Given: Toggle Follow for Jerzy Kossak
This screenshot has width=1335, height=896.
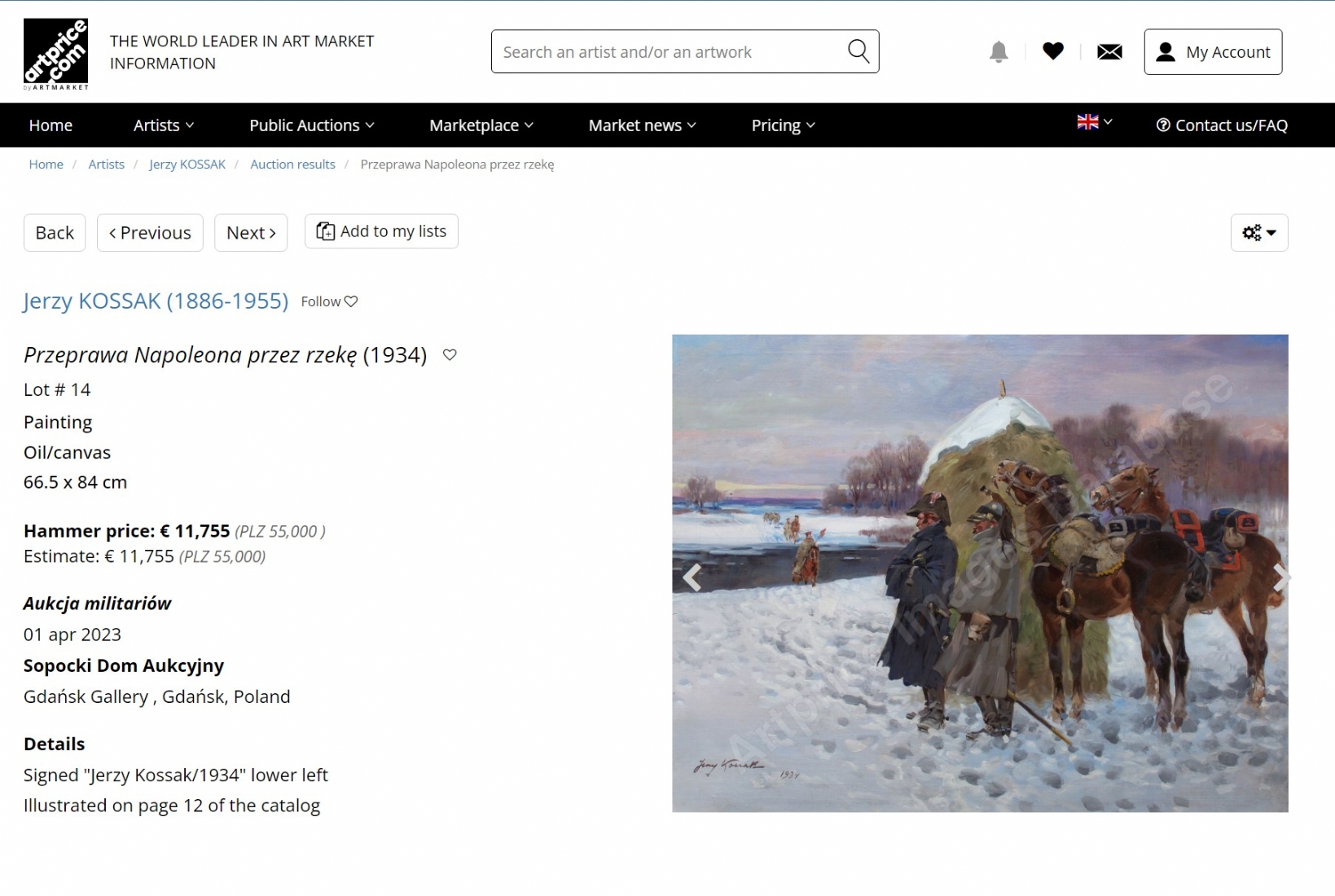Looking at the screenshot, I should point(329,301).
